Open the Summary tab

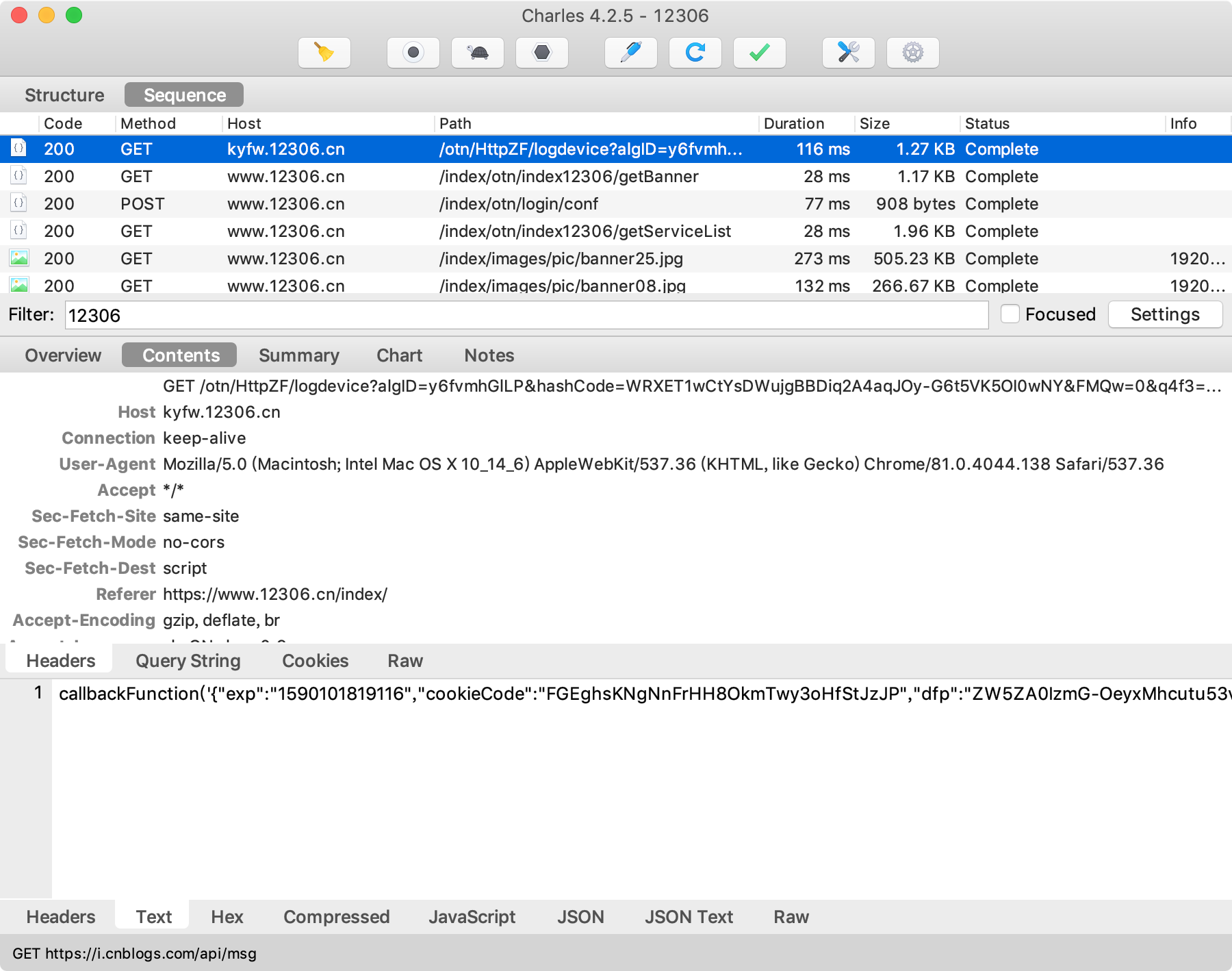(x=299, y=355)
